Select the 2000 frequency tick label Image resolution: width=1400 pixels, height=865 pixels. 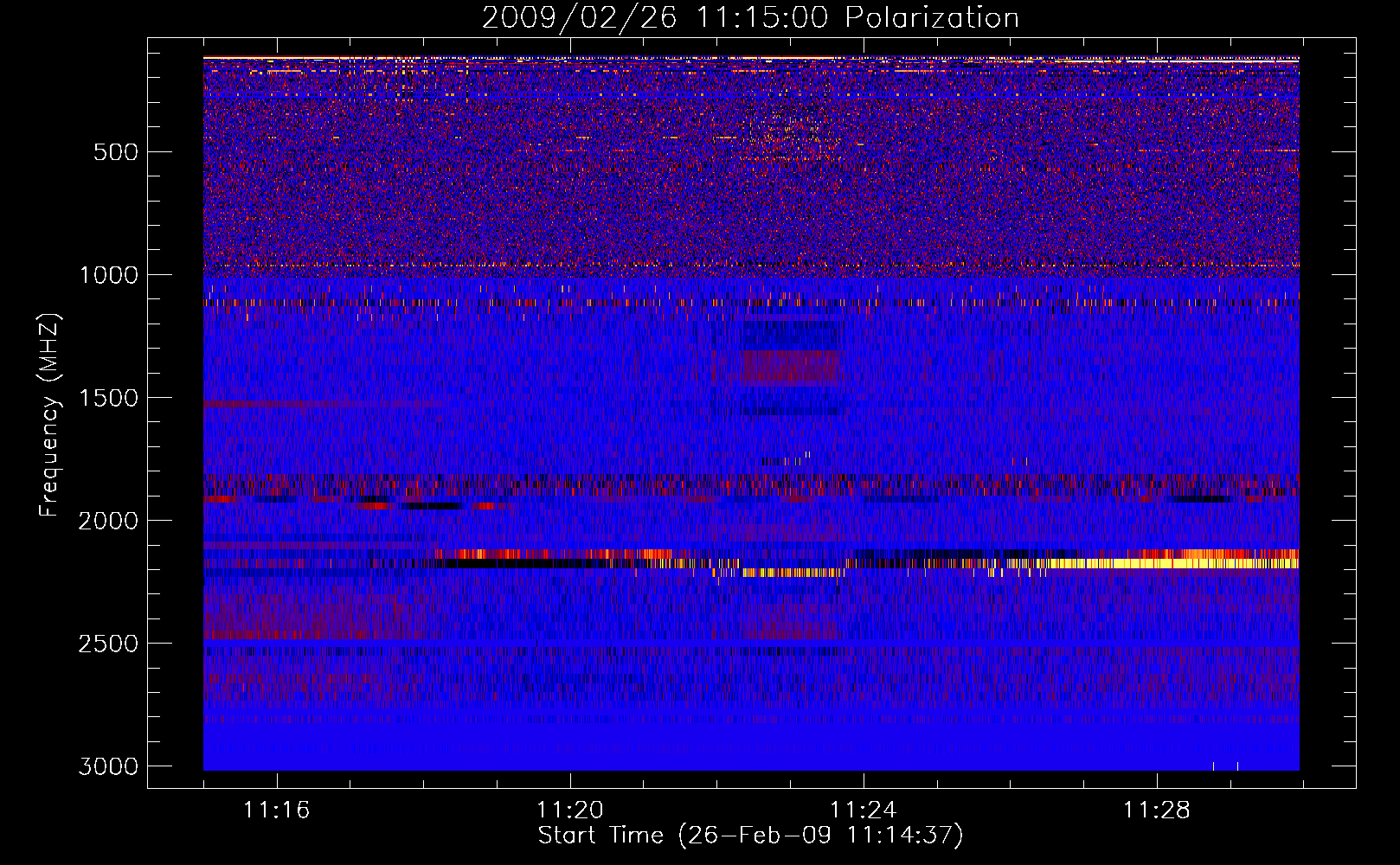tap(108, 521)
